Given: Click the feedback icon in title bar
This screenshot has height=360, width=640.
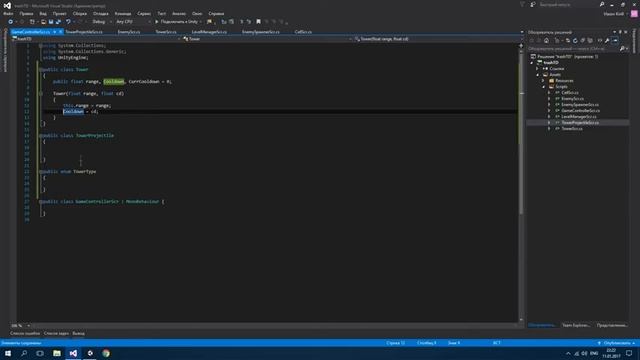Looking at the screenshot, I should pyautogui.click(x=533, y=4).
